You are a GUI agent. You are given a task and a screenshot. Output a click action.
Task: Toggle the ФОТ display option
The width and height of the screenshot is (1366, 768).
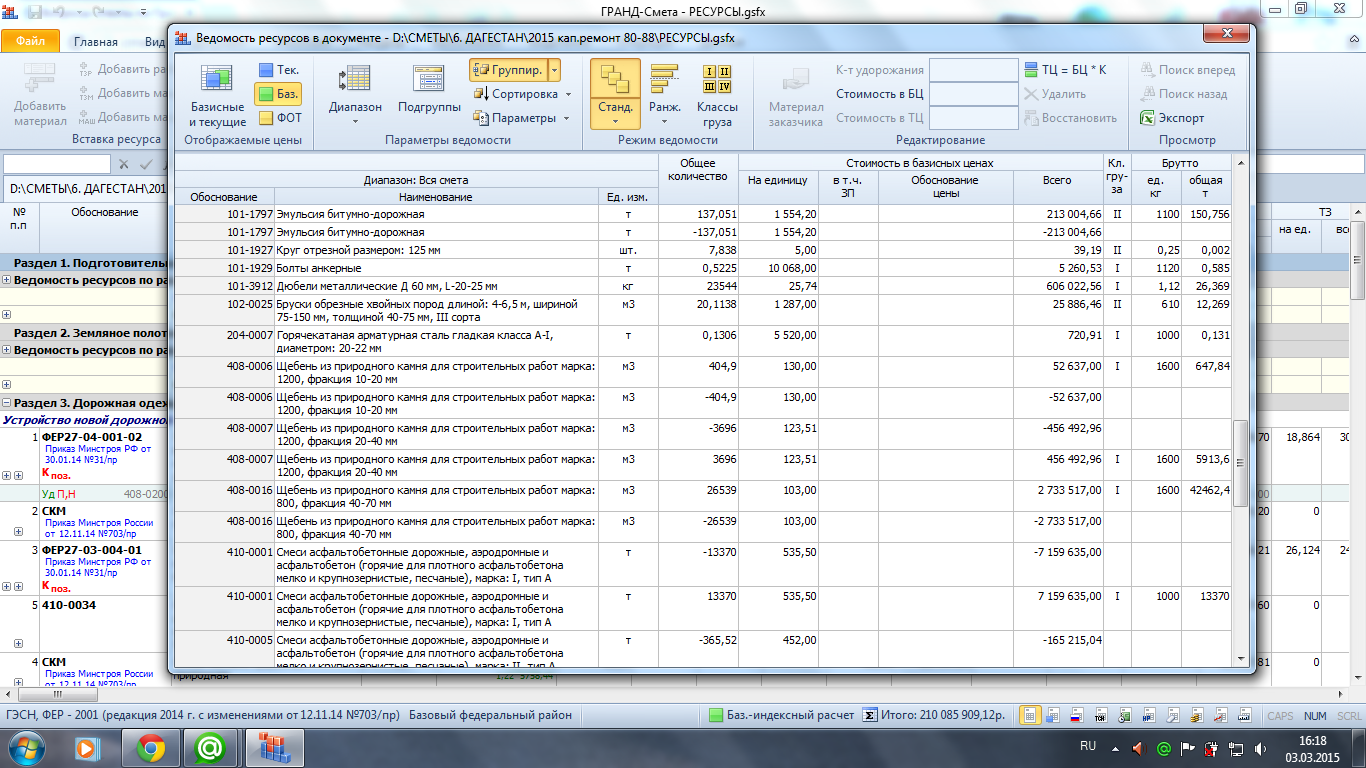279,118
